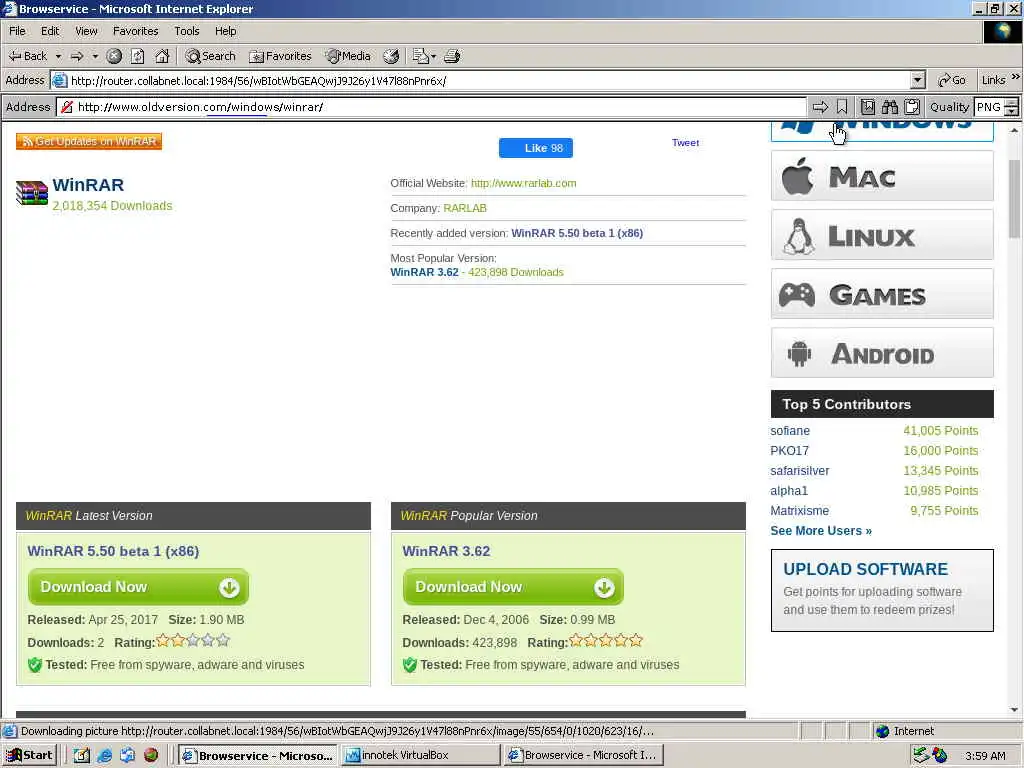This screenshot has height=768, width=1024.
Task: Open most popular WinRAR 3.62 link
Action: [x=424, y=272]
